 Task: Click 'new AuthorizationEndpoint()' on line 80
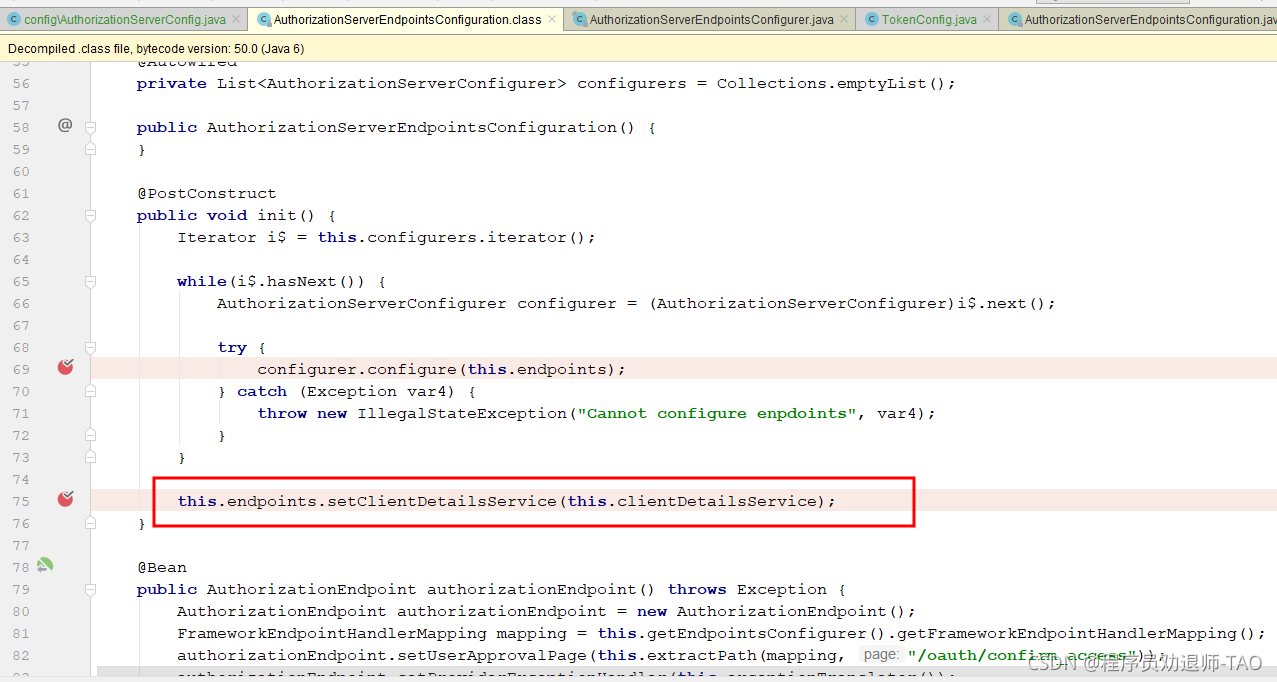[x=771, y=611]
